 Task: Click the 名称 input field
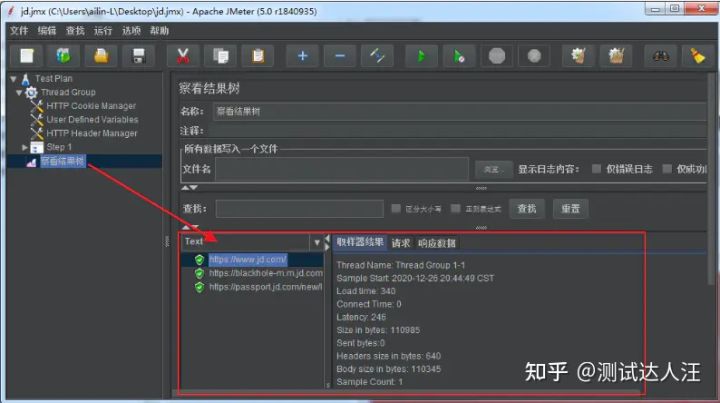coord(459,112)
